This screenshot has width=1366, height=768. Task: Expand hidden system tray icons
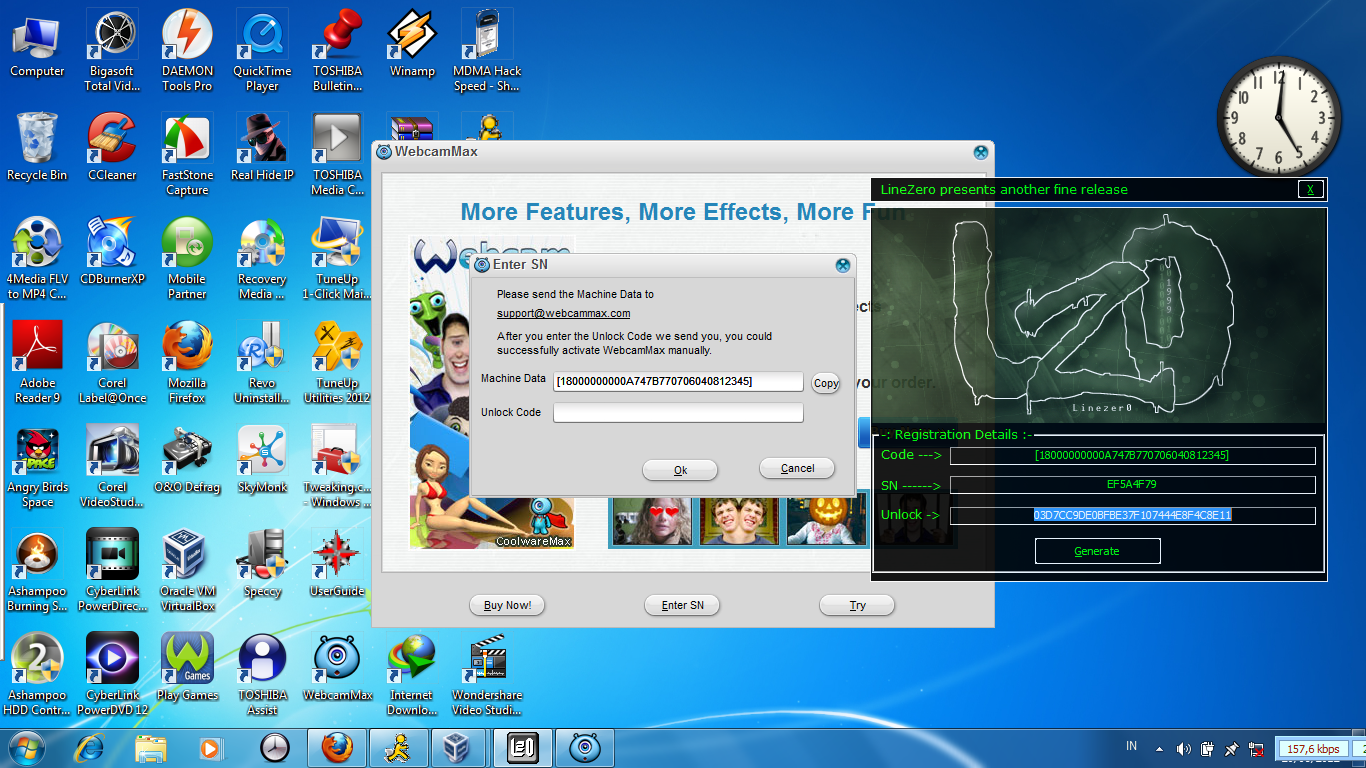point(1158,747)
